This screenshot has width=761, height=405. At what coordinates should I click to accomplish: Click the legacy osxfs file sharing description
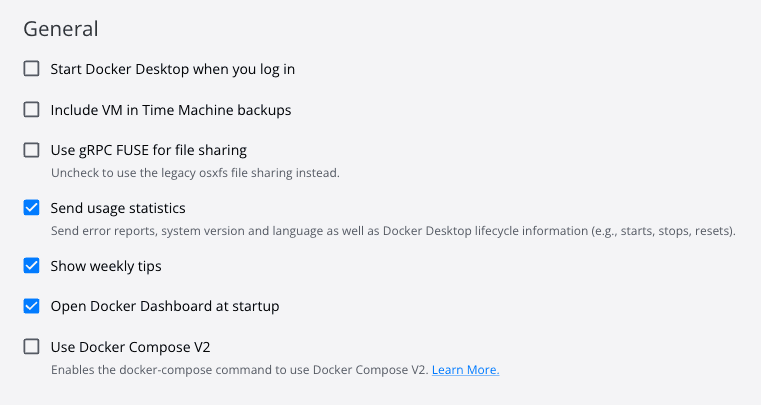point(195,173)
